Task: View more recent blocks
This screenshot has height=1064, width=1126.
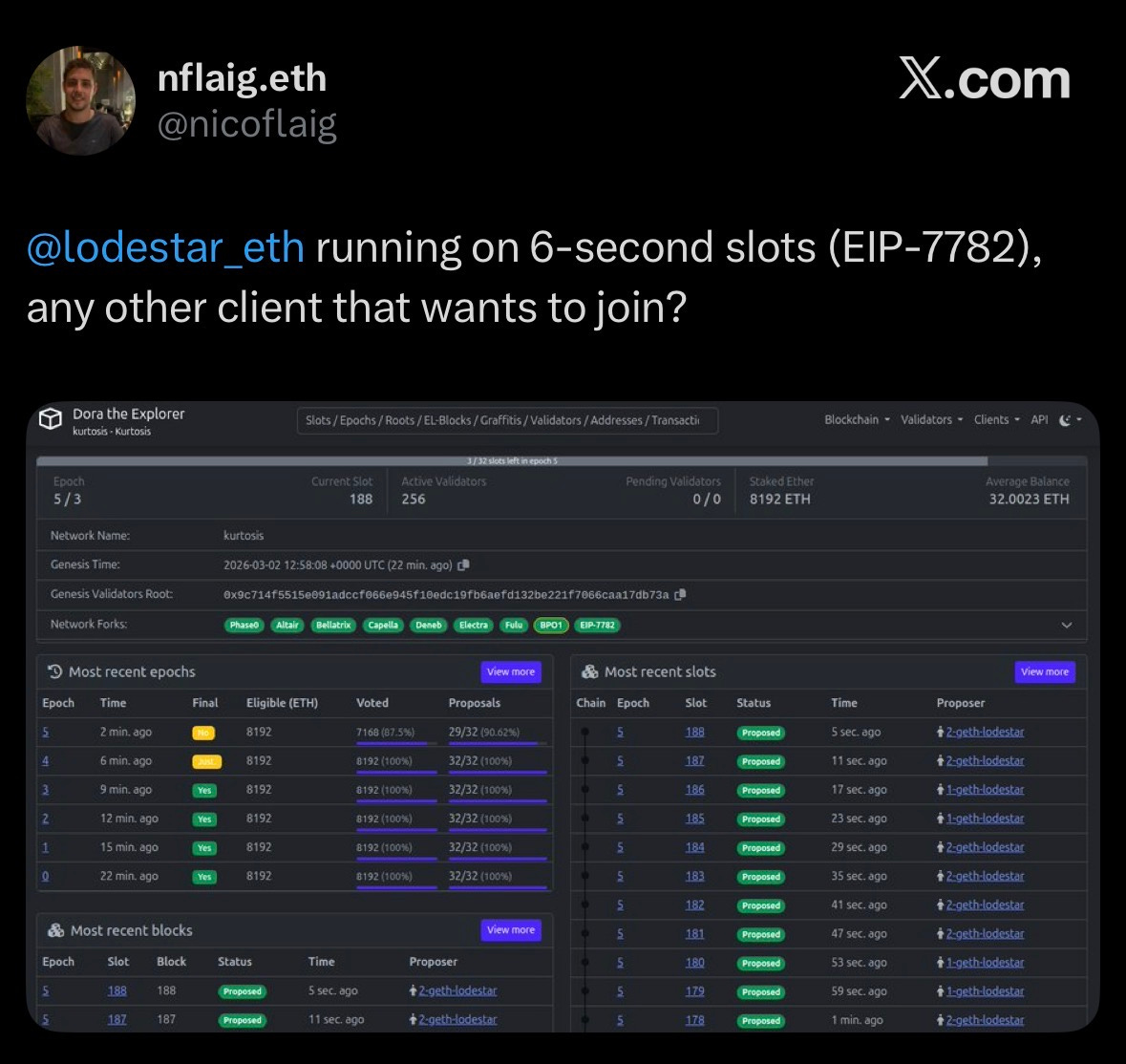Action: [x=511, y=930]
